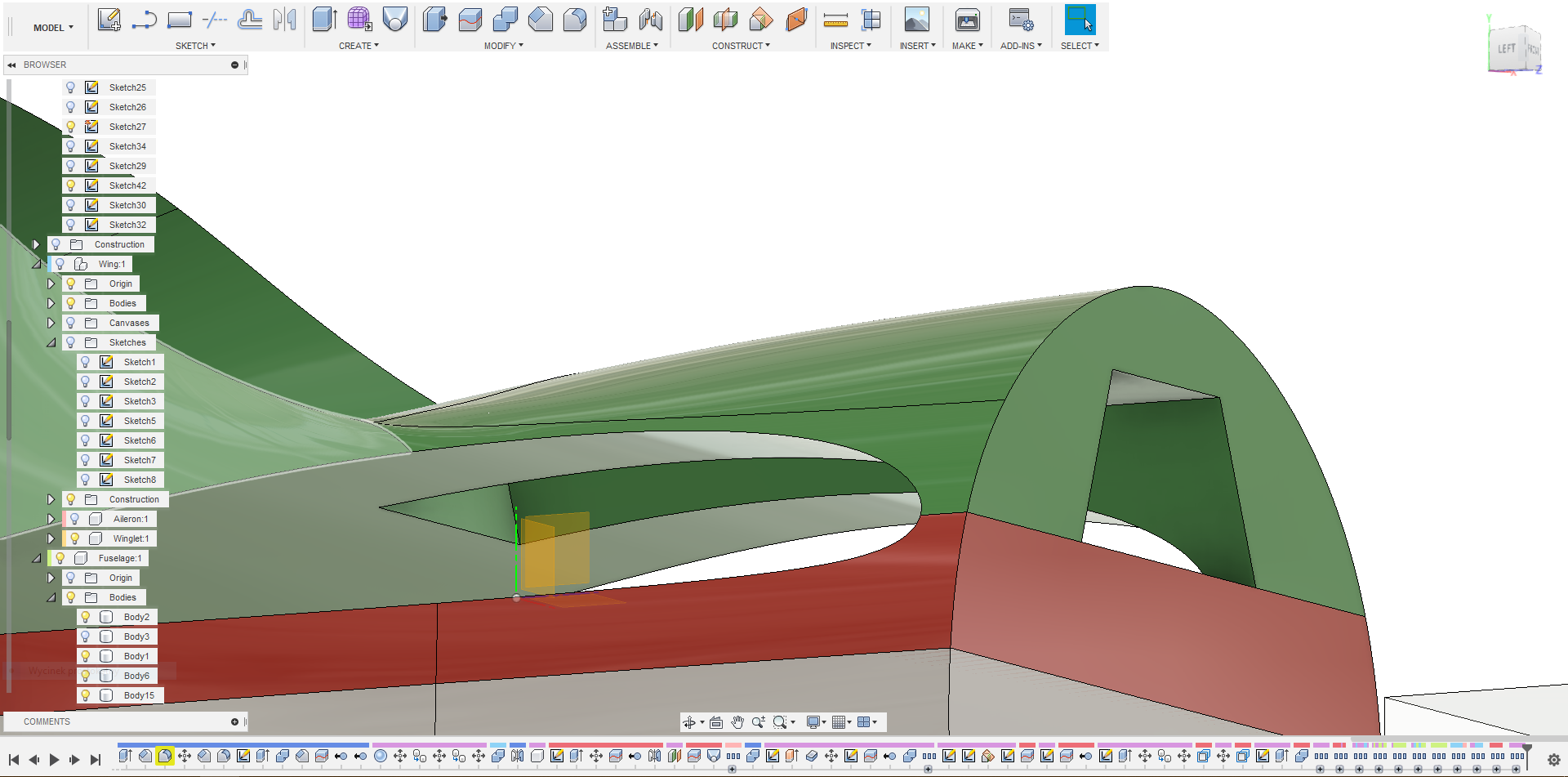1568x777 pixels.
Task: Select the Line sketch tool icon
Action: tap(144, 20)
